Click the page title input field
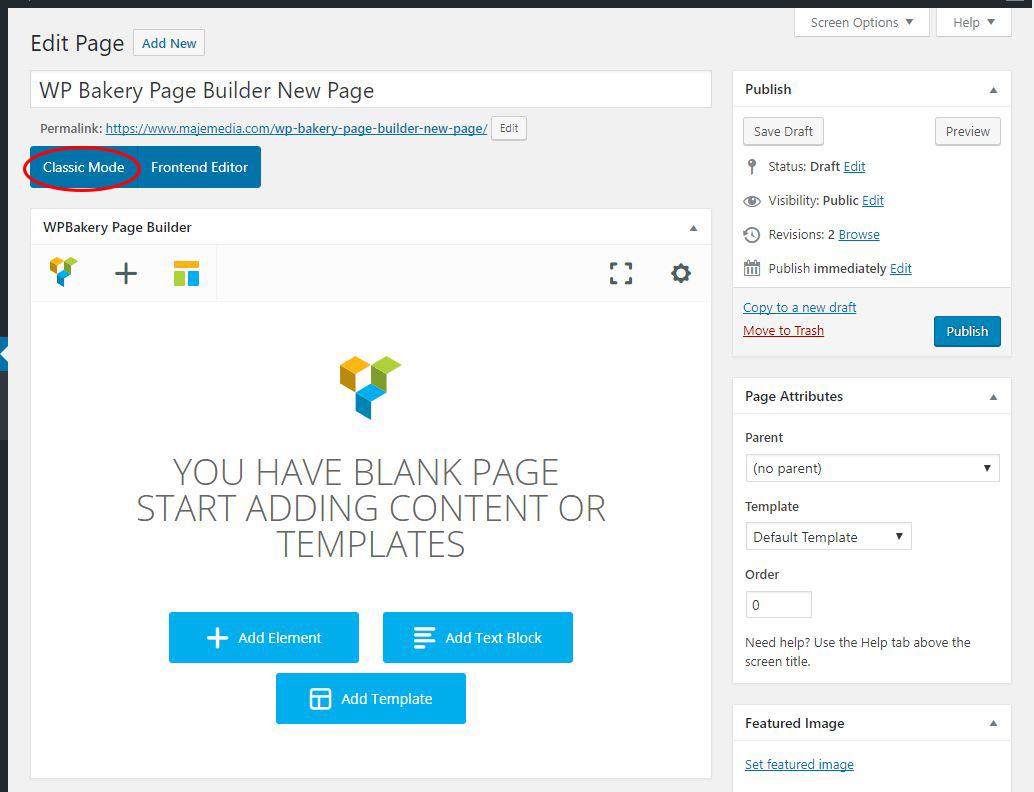Viewport: 1034px width, 792px height. (x=371, y=90)
